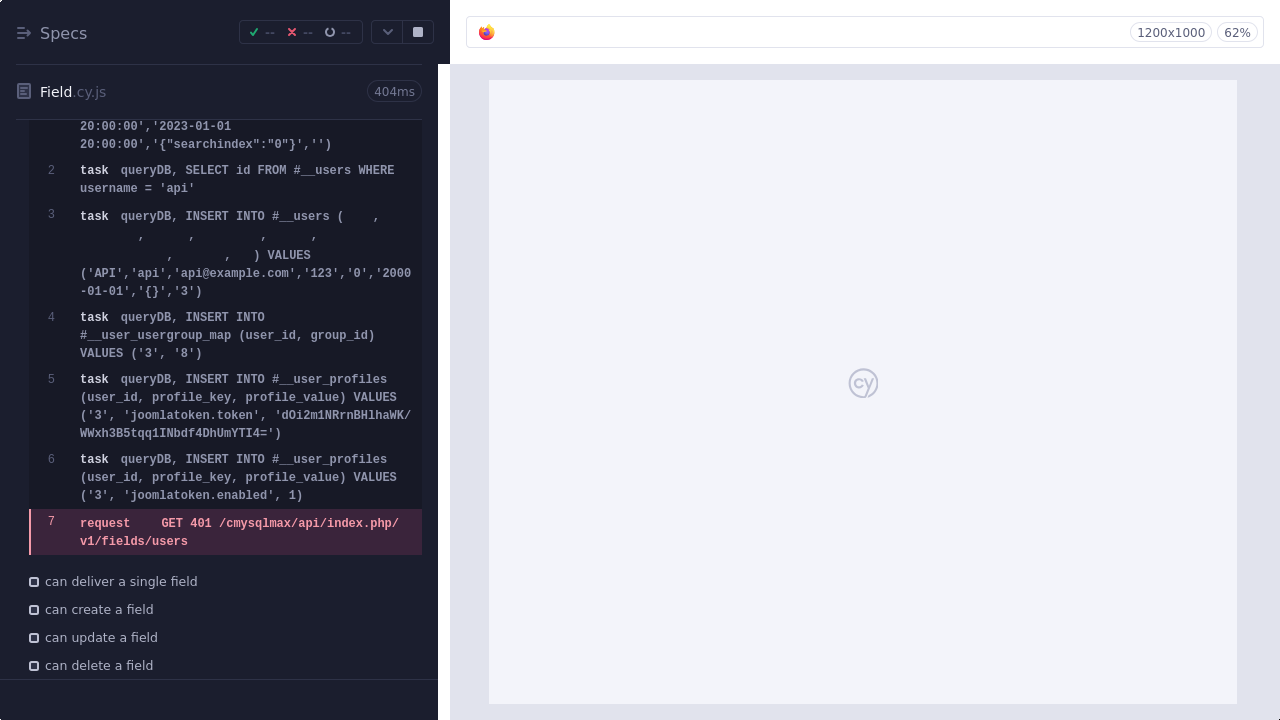Select command 2 queryDB SELECT id FROM users
This screenshot has height=720, width=1280.
226,179
